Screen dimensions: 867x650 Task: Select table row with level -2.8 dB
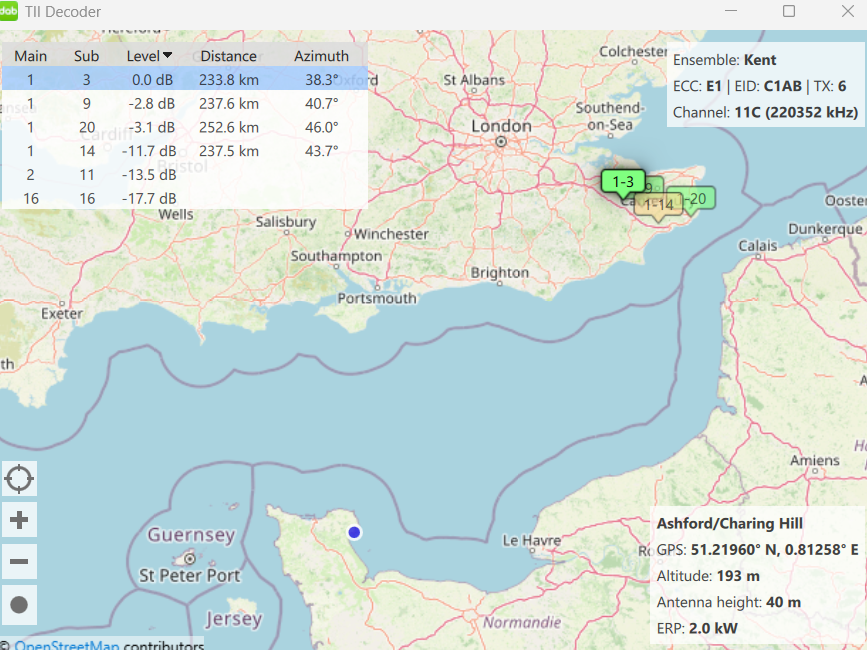click(x=185, y=103)
